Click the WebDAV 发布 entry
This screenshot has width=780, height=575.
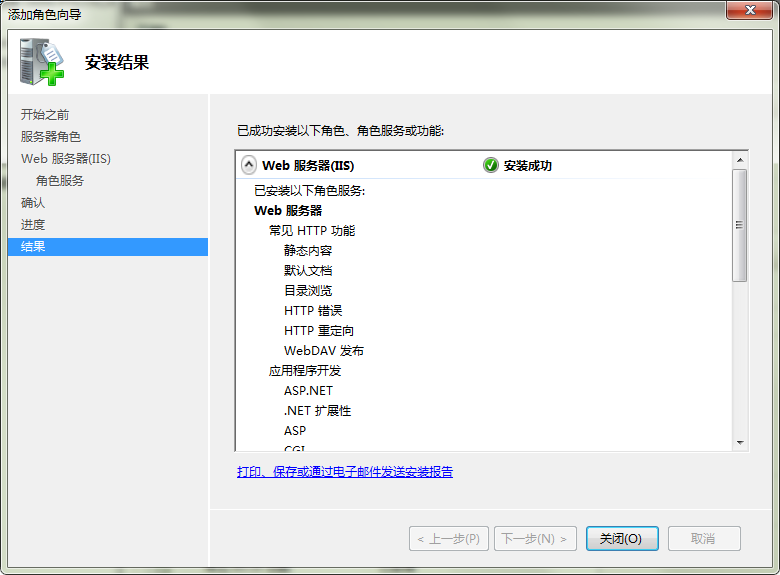(x=324, y=351)
